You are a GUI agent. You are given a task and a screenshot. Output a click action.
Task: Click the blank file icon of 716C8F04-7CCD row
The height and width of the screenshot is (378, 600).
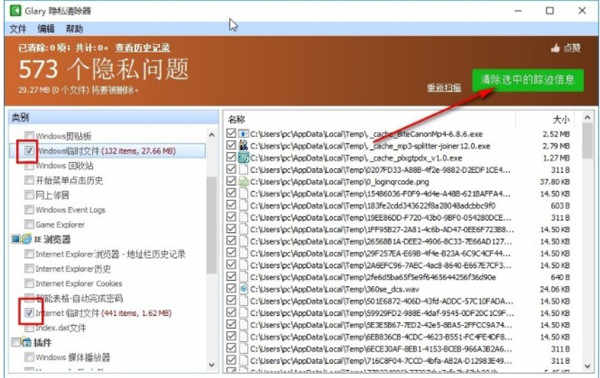coord(243,360)
